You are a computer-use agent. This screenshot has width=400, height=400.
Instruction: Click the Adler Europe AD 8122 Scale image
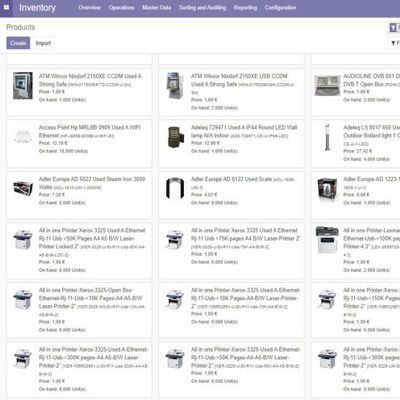click(175, 188)
